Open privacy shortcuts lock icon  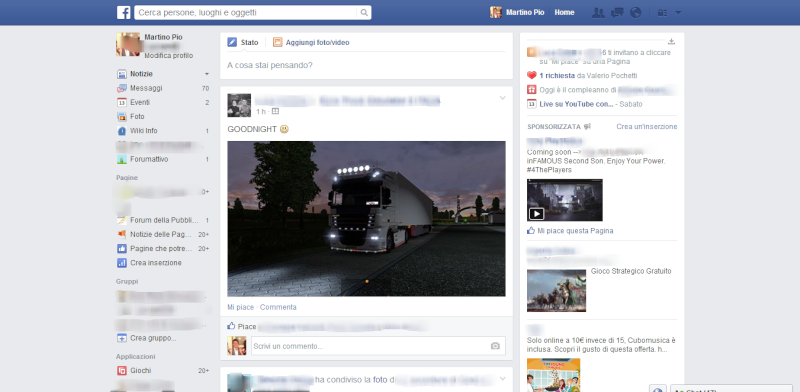662,13
